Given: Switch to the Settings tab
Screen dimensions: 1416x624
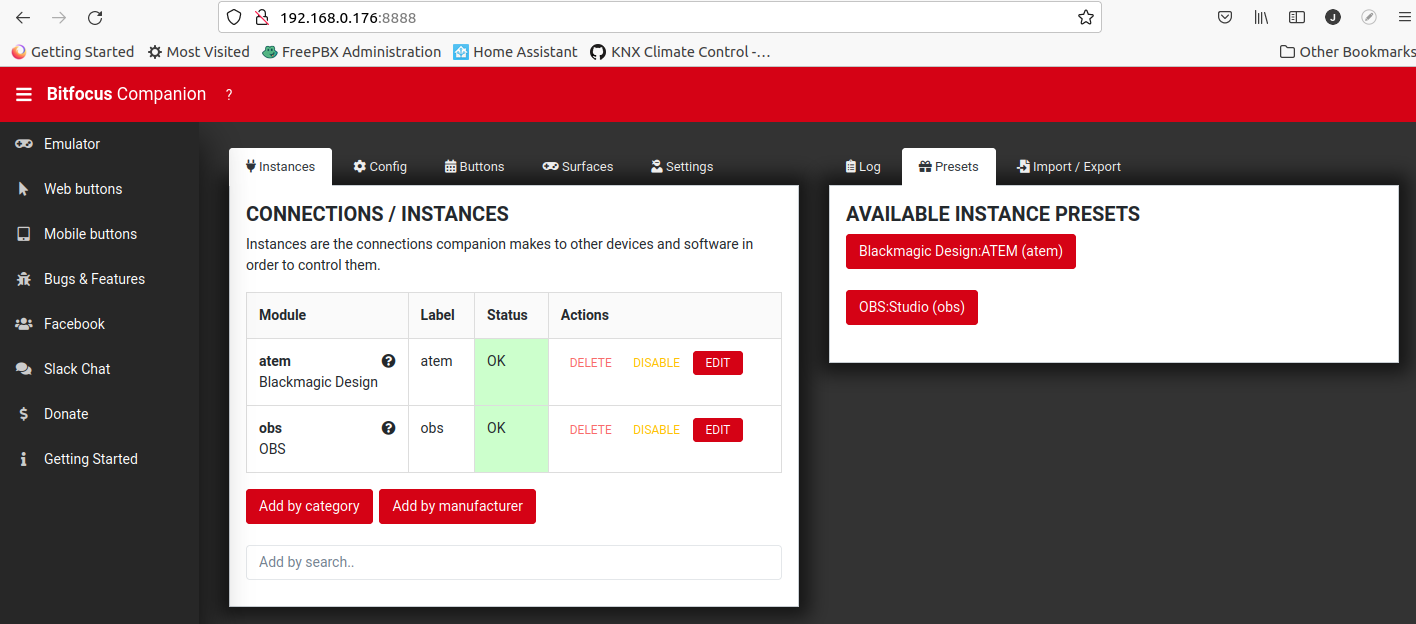Looking at the screenshot, I should pyautogui.click(x=682, y=167).
